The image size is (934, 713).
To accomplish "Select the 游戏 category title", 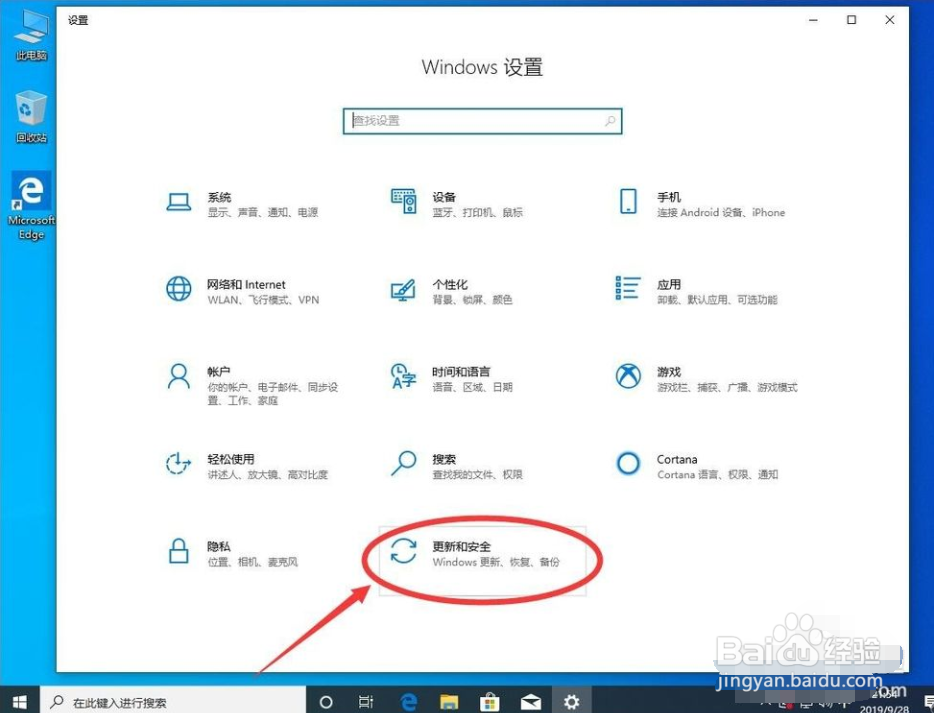I will pyautogui.click(x=669, y=372).
